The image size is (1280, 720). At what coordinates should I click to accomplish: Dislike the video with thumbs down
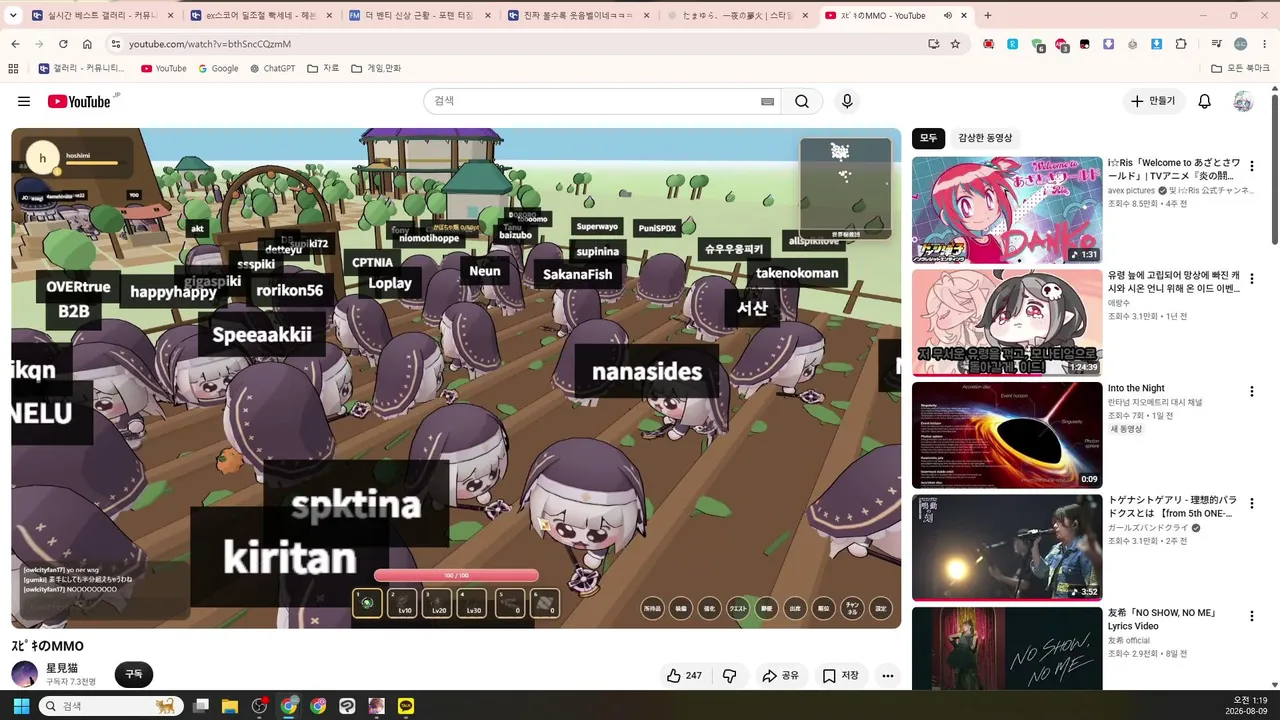click(x=730, y=676)
